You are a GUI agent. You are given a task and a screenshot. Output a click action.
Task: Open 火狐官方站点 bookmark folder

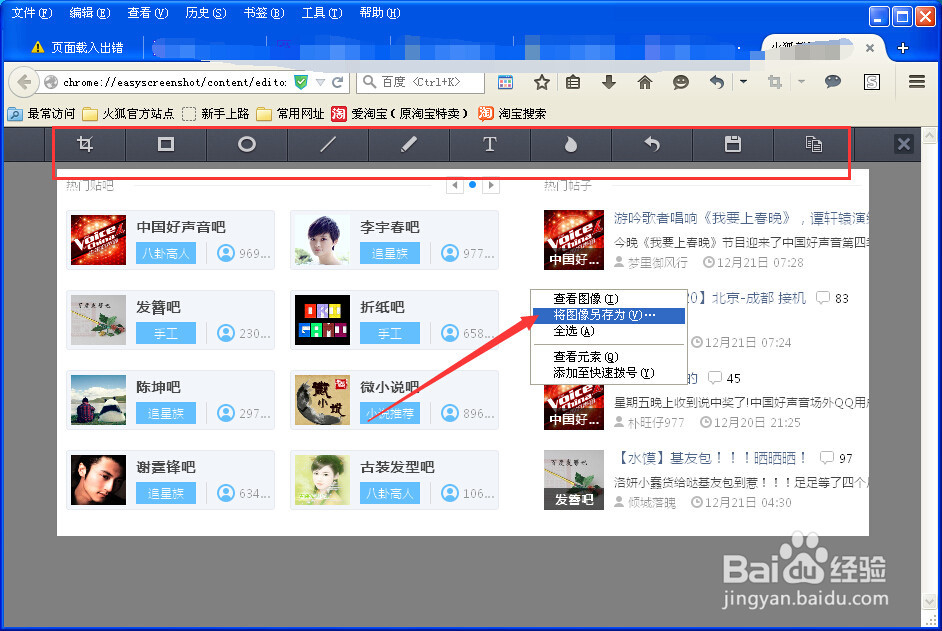[128, 114]
